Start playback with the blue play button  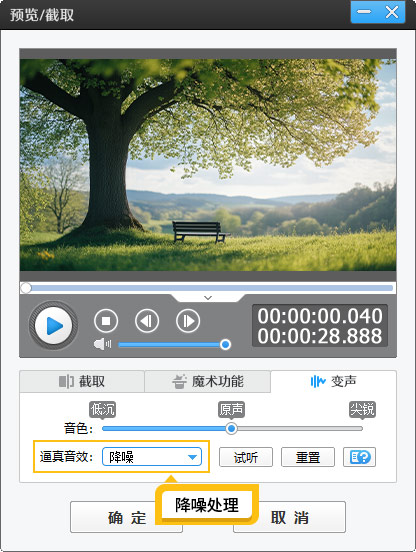click(53, 325)
